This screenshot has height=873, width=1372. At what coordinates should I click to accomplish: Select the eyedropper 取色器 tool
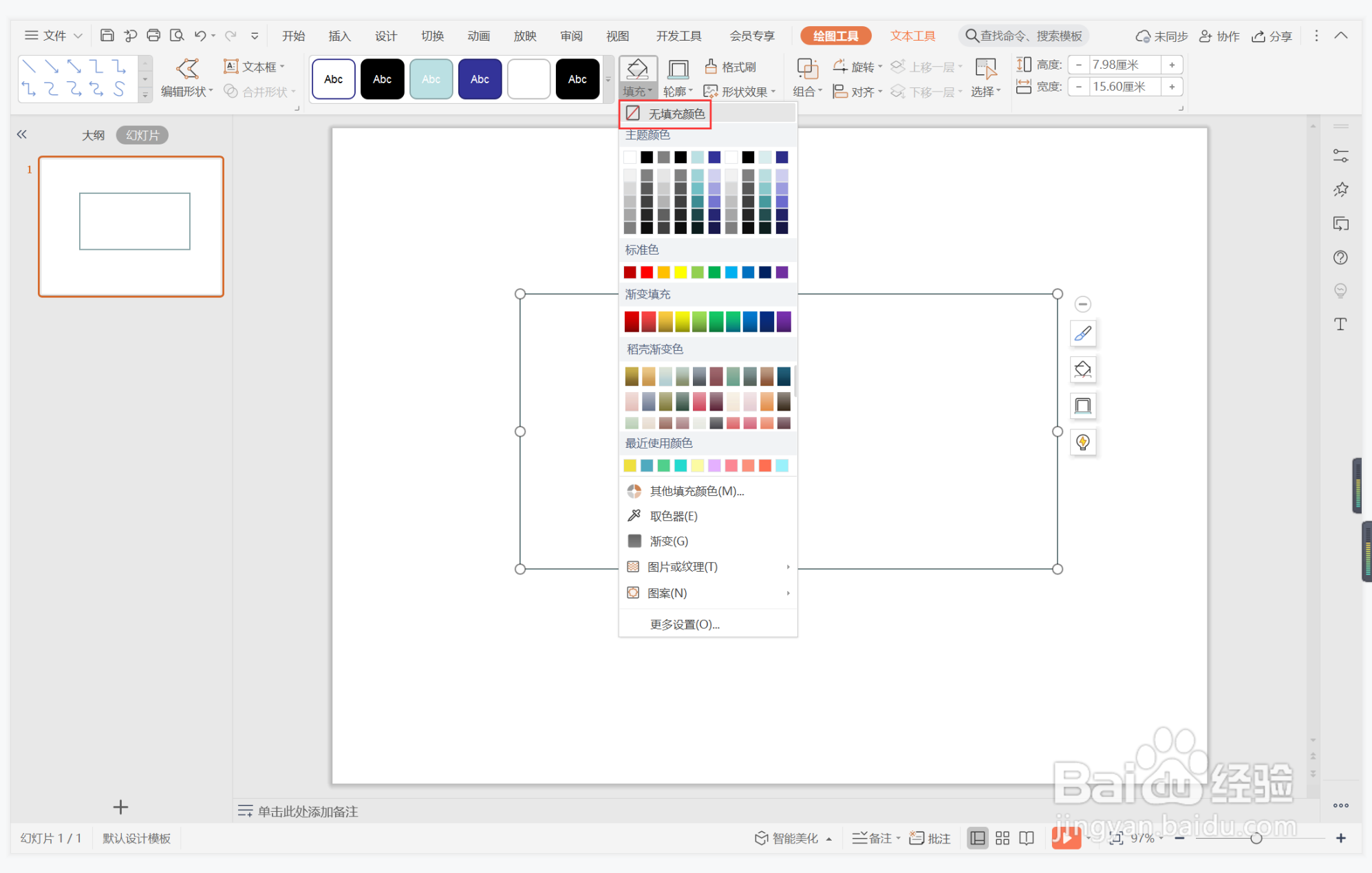(x=673, y=516)
